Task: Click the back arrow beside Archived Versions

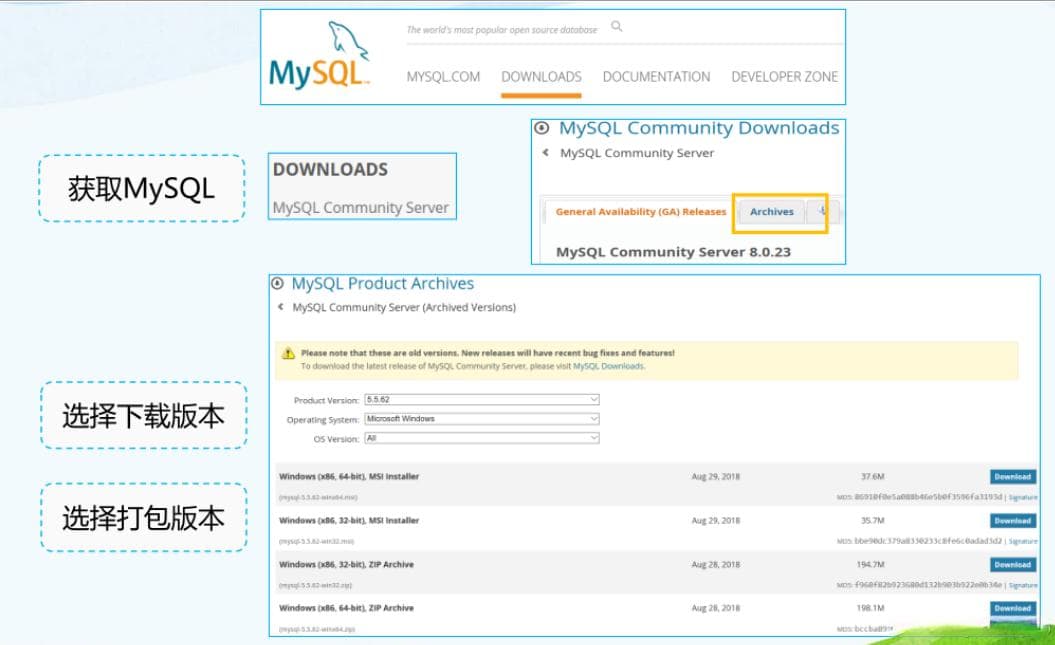Action: [281, 307]
